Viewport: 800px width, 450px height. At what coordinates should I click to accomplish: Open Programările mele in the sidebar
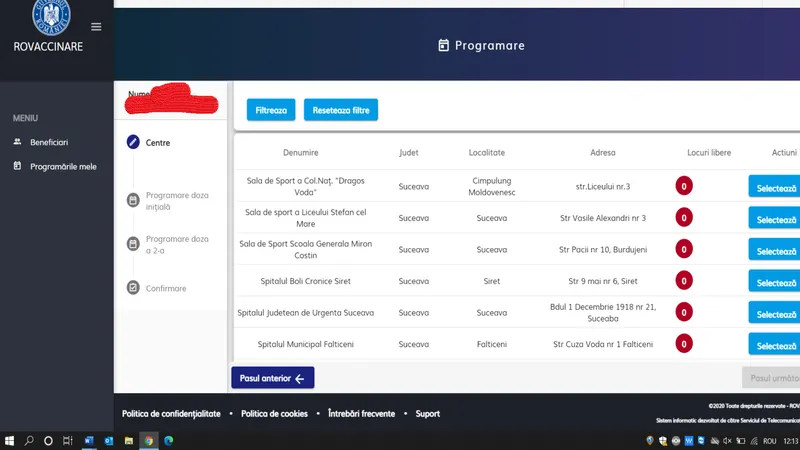(x=63, y=166)
